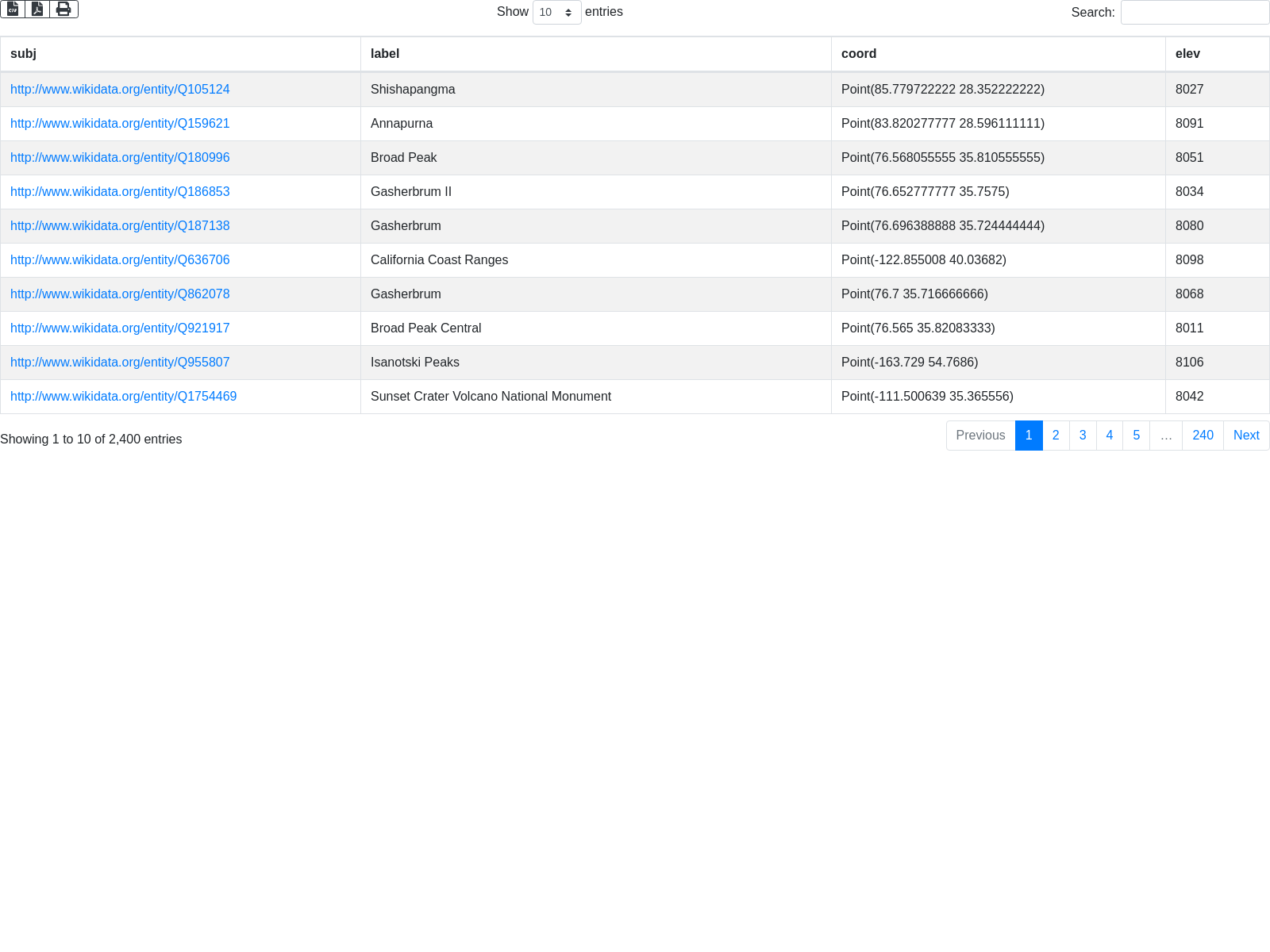This screenshot has height=952, width=1270.
Task: Open the entries-per-page dropdown
Action: coord(556,13)
